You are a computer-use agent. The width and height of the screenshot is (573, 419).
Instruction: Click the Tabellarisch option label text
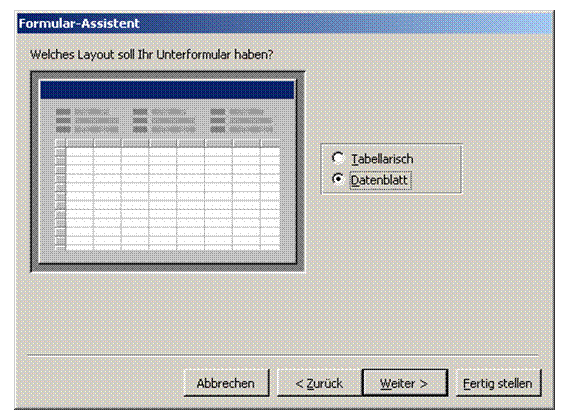(x=382, y=159)
